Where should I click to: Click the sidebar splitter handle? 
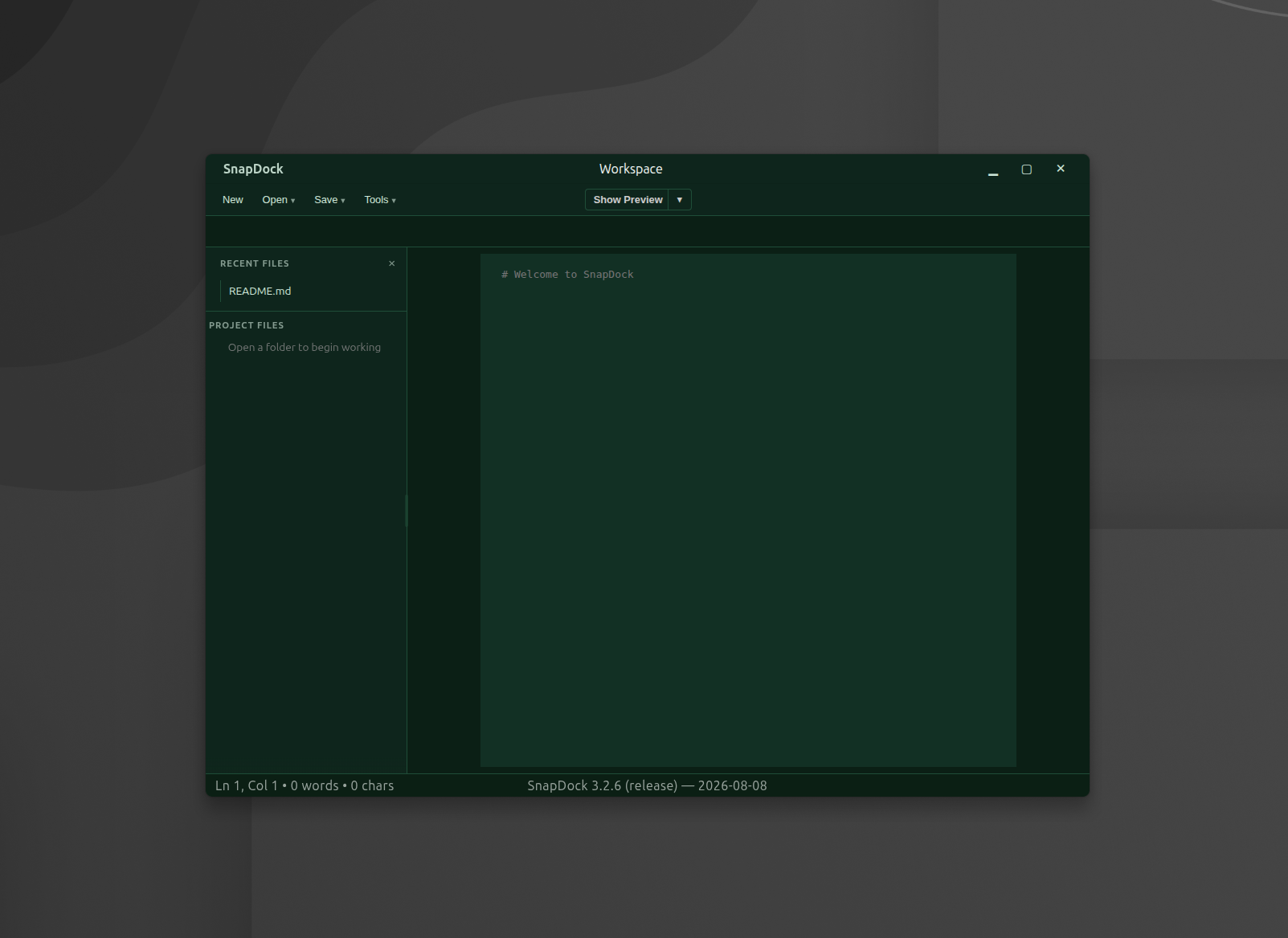pos(407,511)
